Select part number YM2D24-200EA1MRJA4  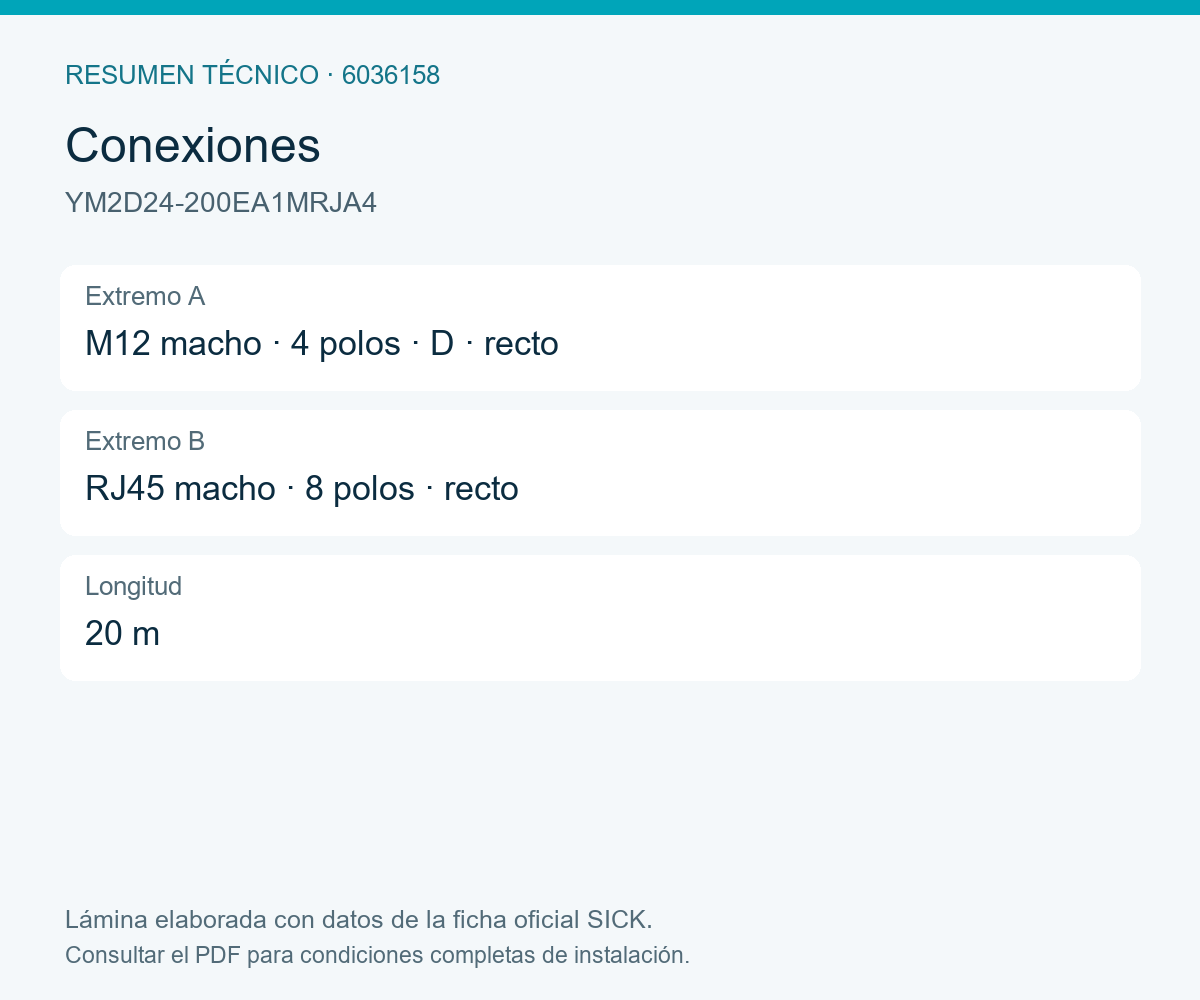[x=221, y=203]
